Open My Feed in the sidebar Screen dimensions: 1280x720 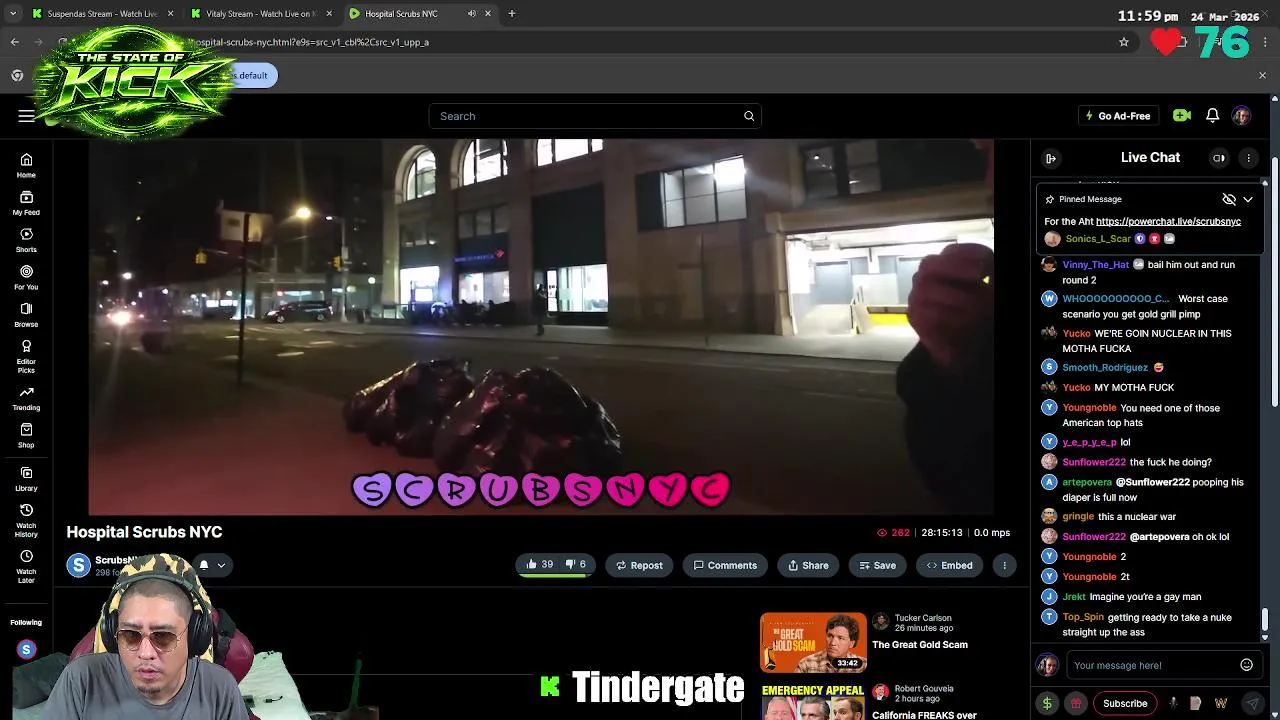point(26,203)
